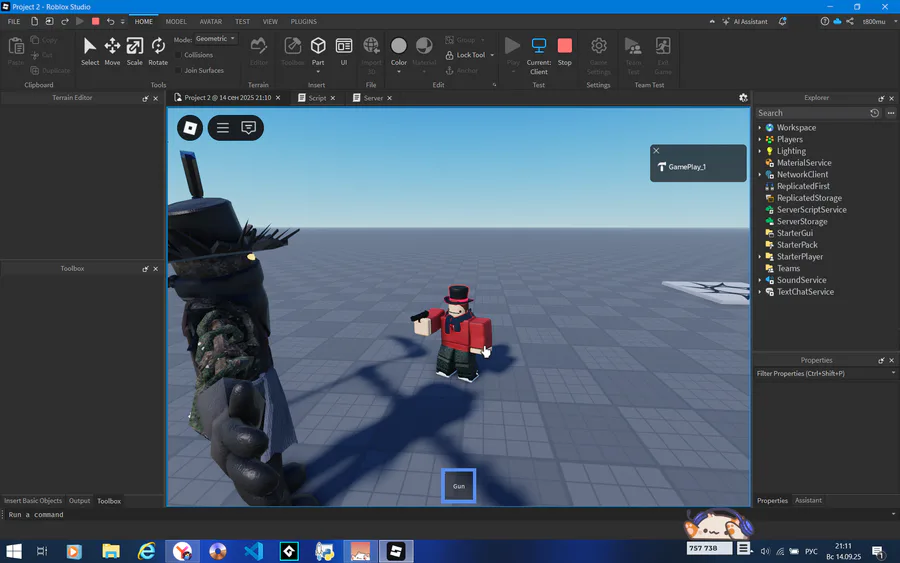
Task: Open File Explorer from taskbar
Action: pos(110,551)
